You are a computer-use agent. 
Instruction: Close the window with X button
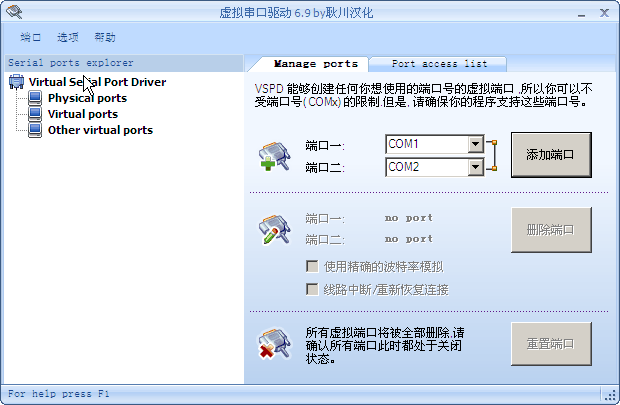[x=604, y=13]
